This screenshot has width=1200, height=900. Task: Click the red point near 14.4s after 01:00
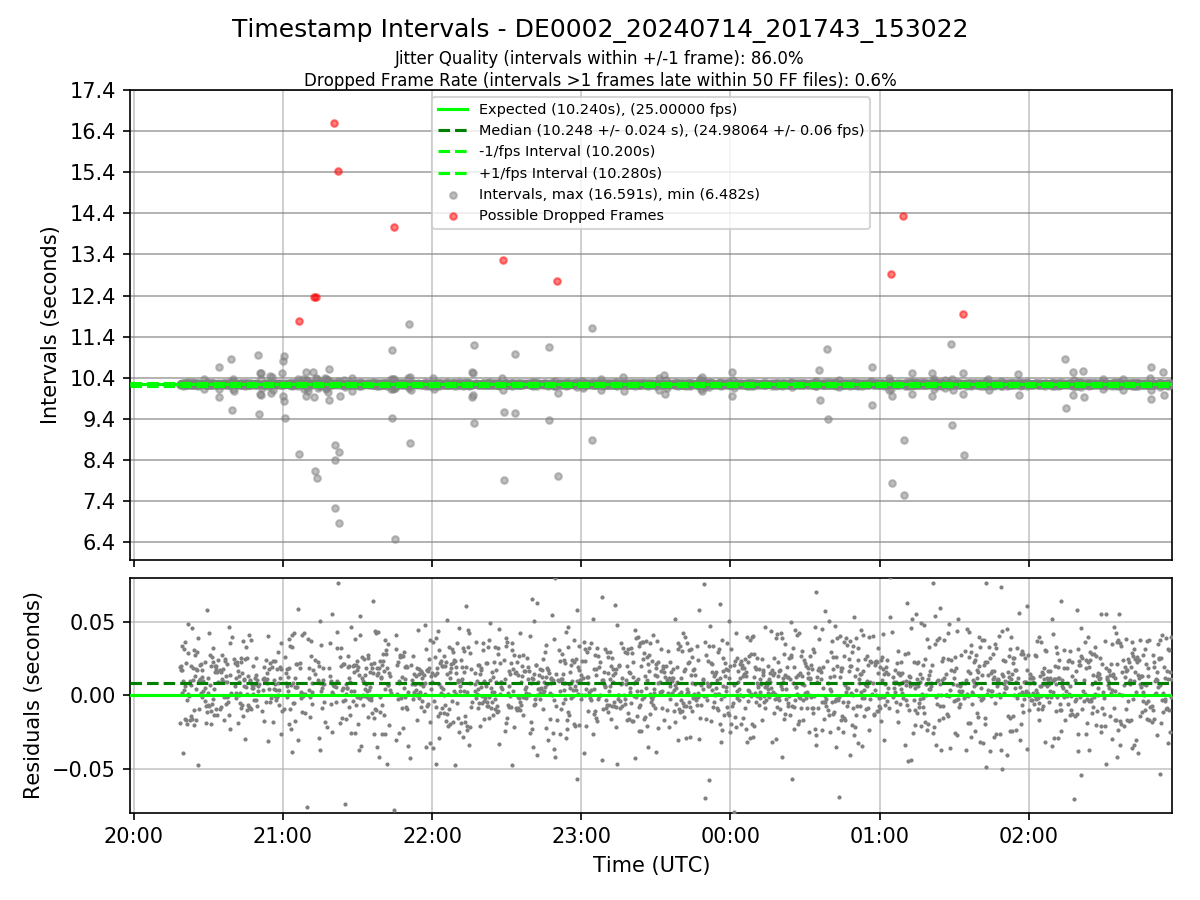903,216
